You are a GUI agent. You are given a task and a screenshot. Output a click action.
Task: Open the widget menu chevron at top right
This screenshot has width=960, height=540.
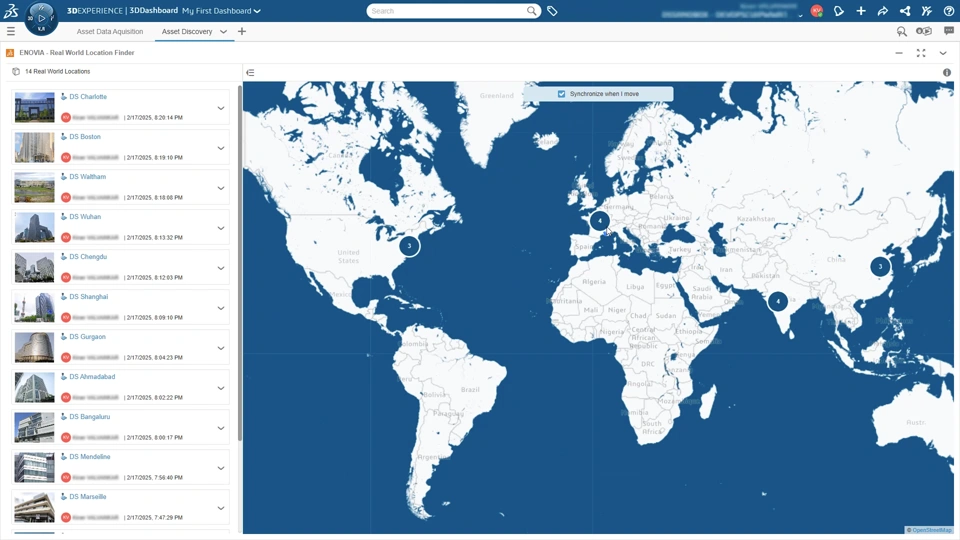[943, 53]
